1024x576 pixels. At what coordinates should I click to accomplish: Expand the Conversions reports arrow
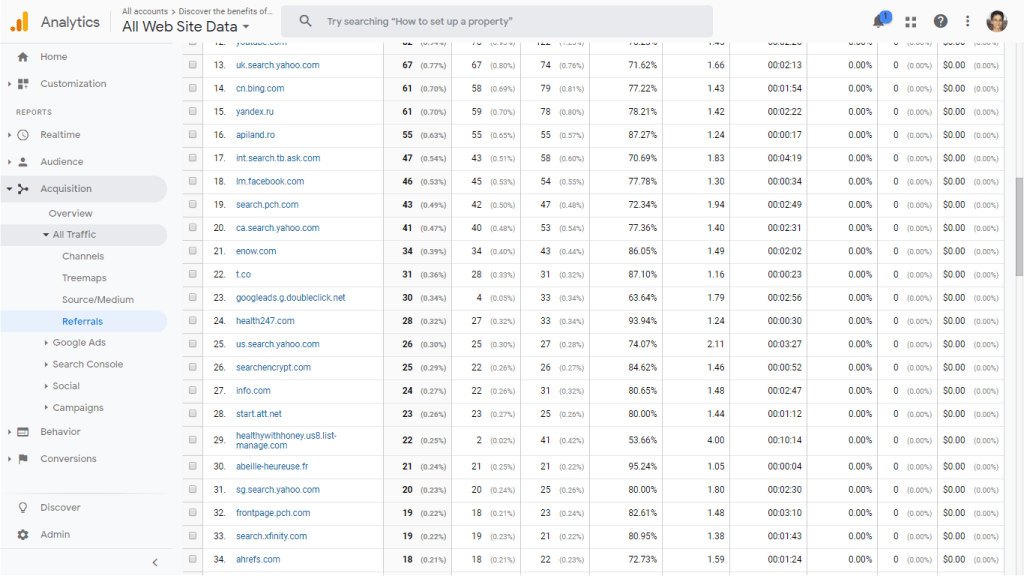[9, 458]
